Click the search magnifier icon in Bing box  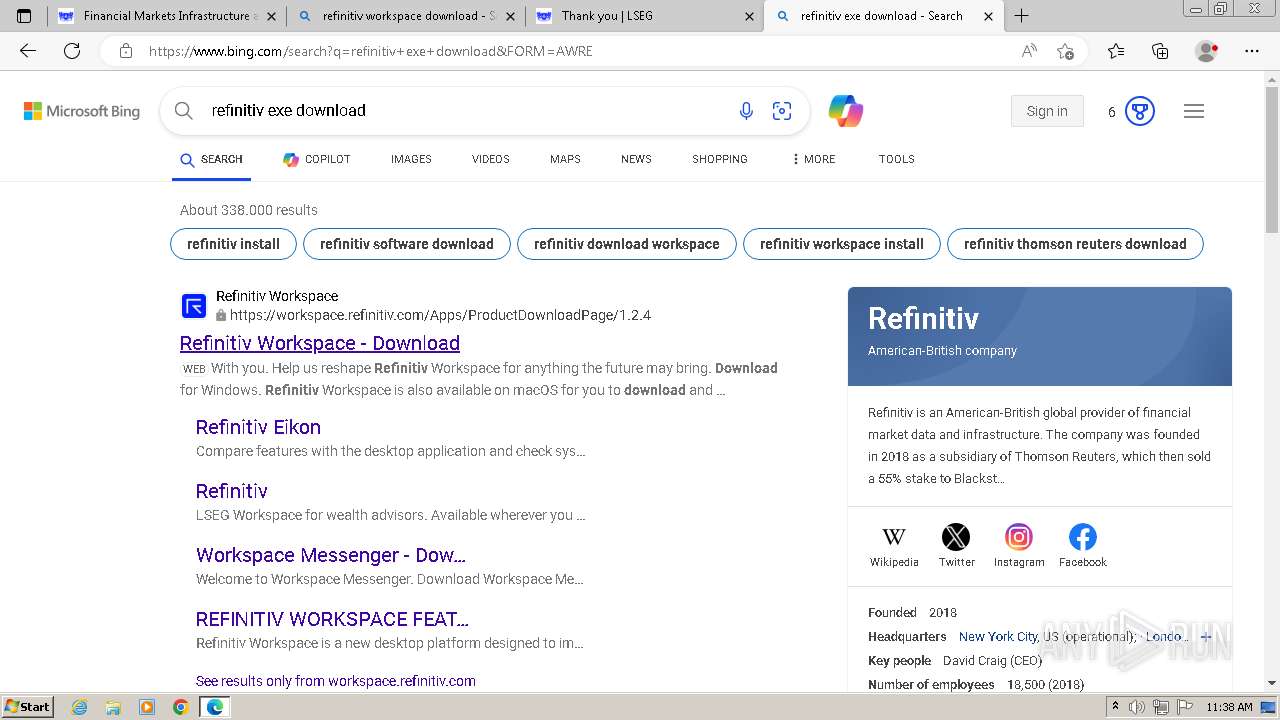184,111
